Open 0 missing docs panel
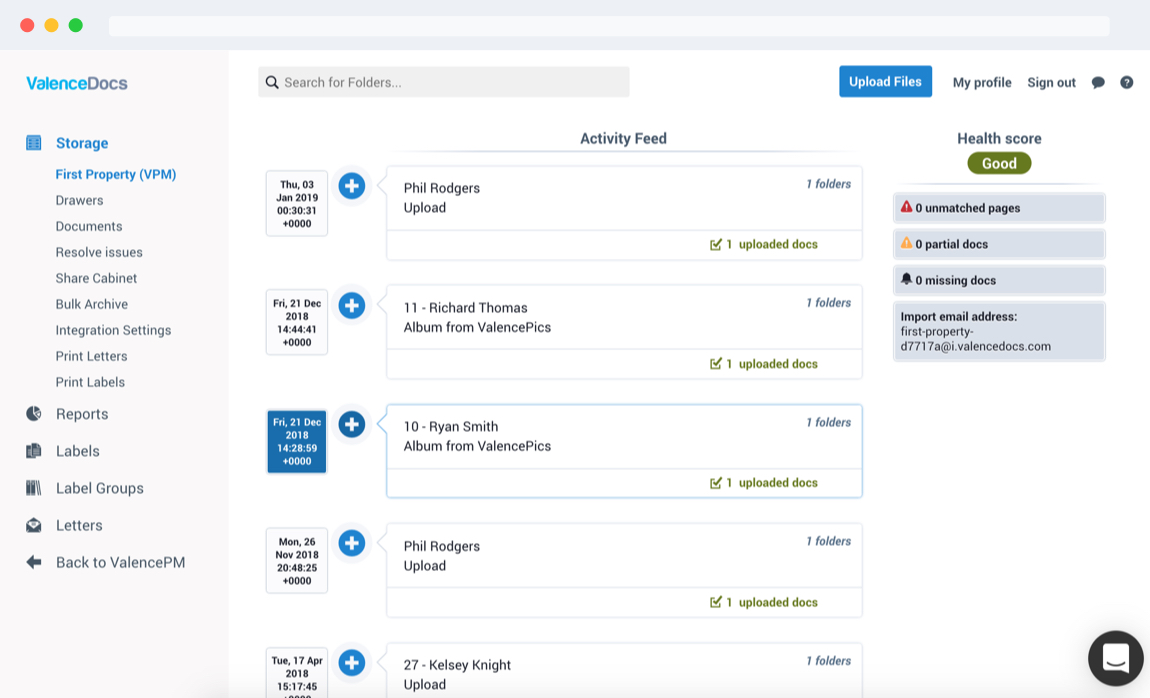 coord(999,280)
